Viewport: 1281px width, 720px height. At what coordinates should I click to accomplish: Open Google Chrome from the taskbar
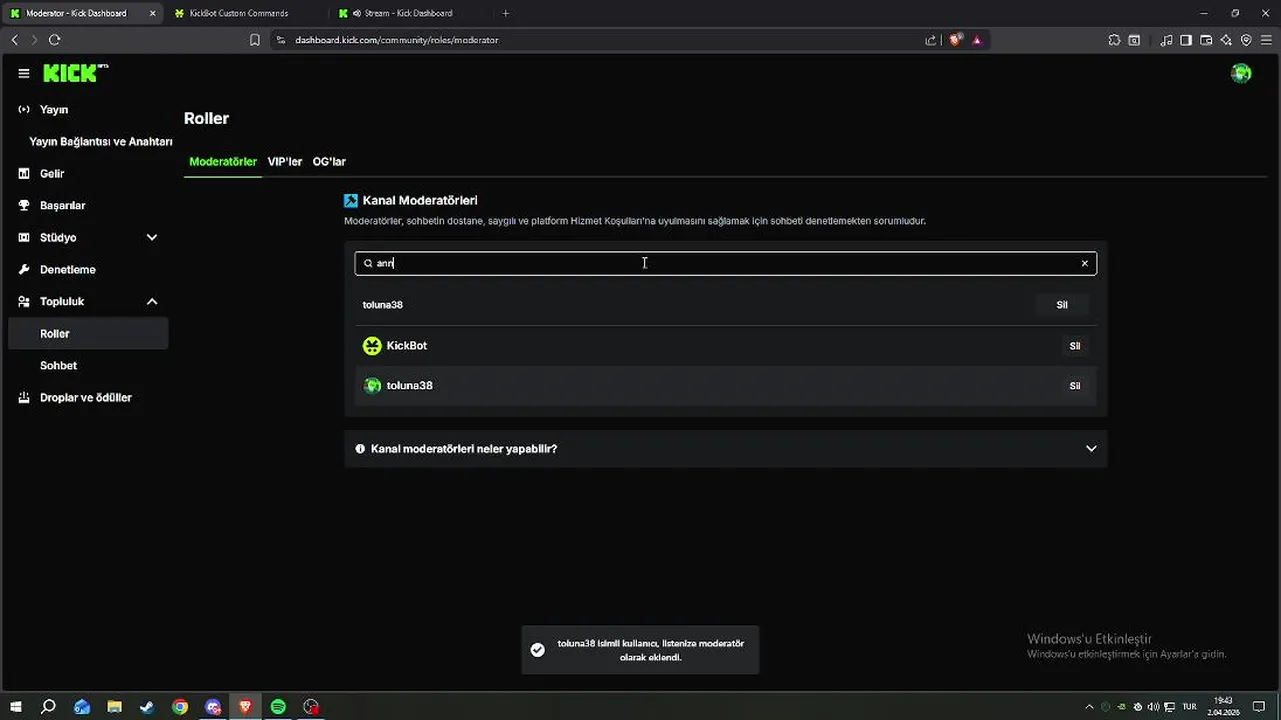click(x=180, y=707)
